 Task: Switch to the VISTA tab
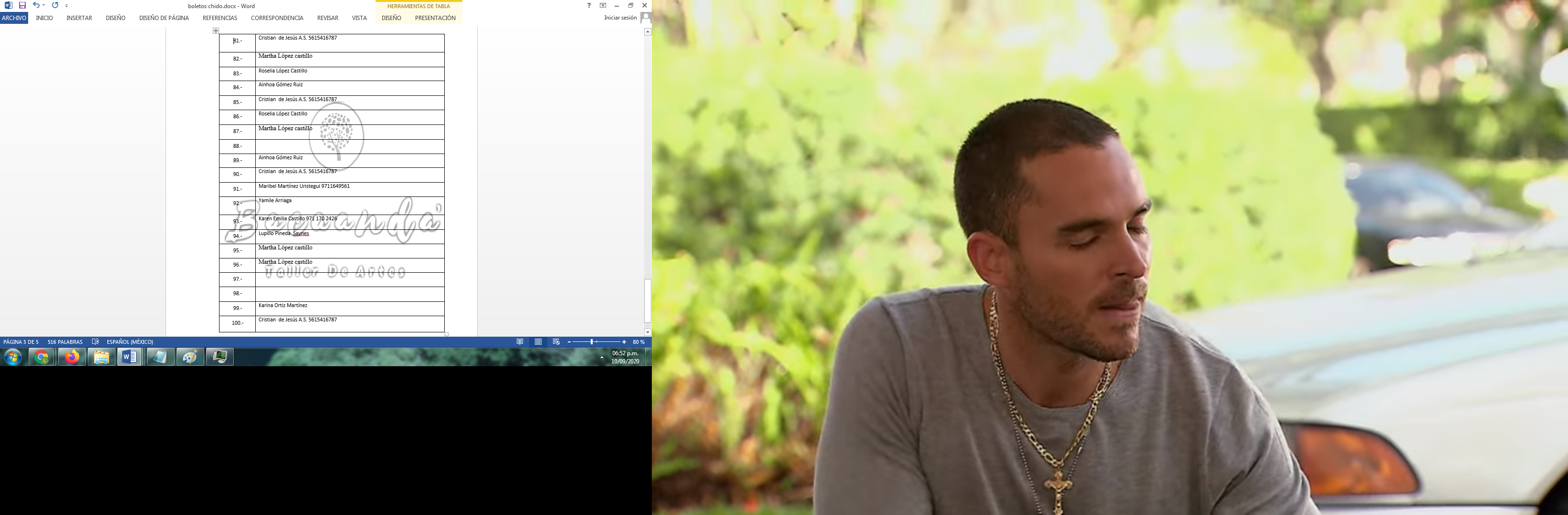tap(359, 18)
